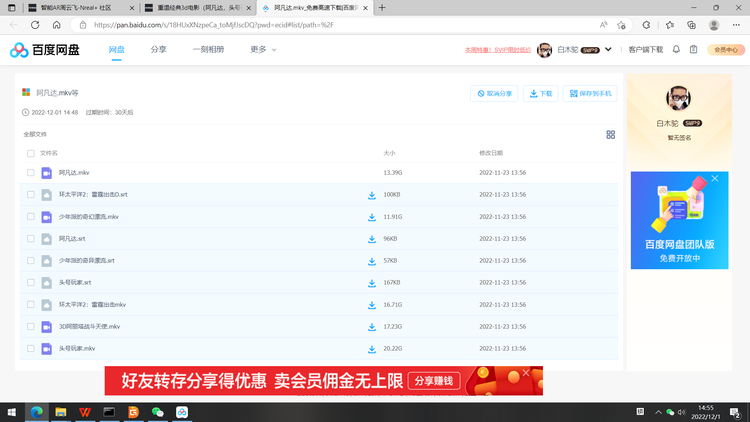Open the browser collections icon

691,25
